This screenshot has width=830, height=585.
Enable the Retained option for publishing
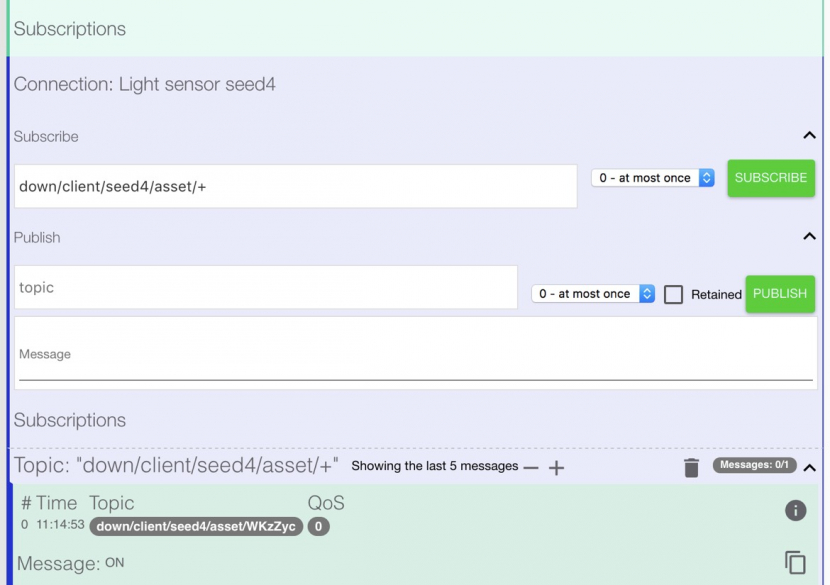pyautogui.click(x=672, y=294)
